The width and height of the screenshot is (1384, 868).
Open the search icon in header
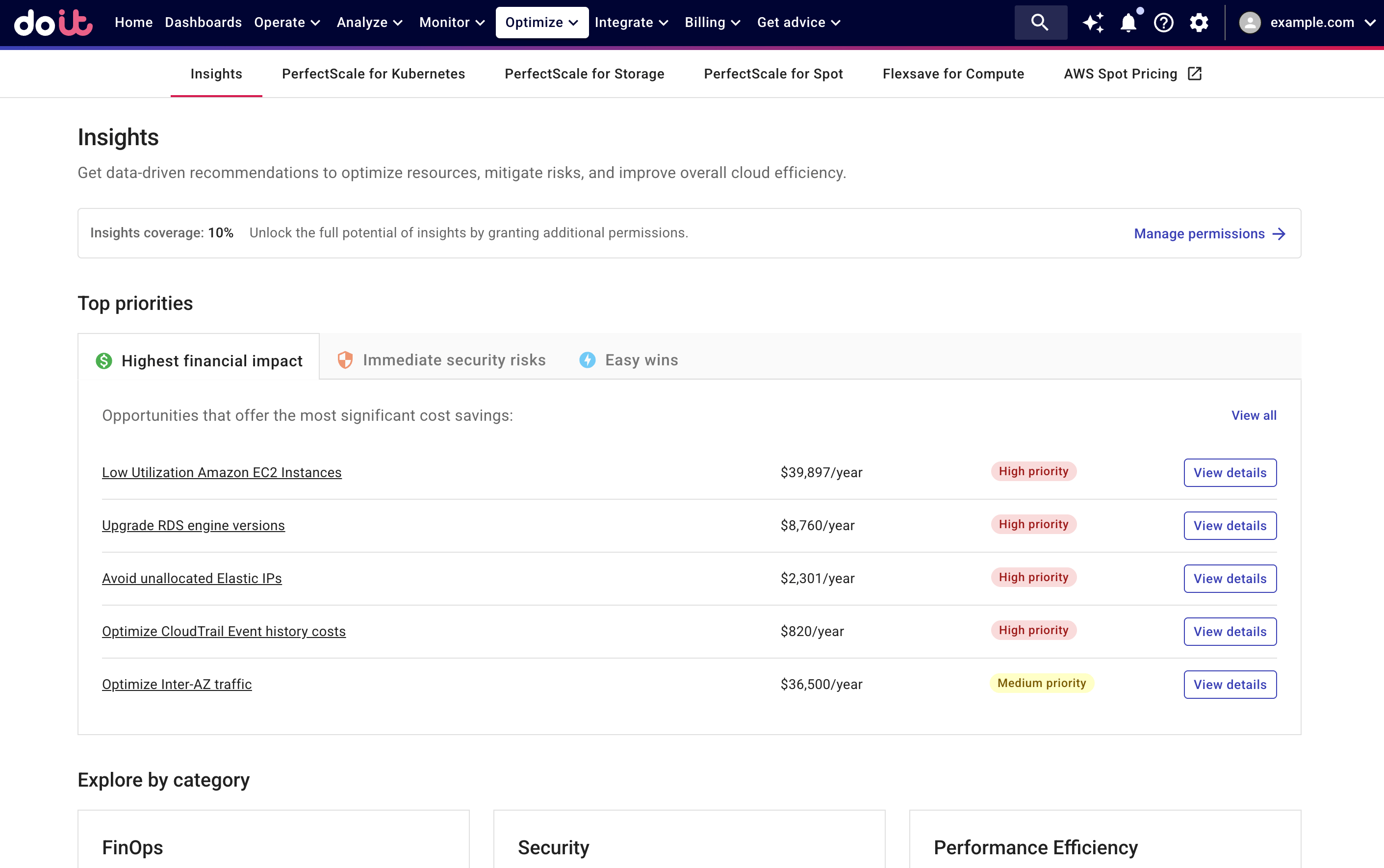tap(1040, 23)
